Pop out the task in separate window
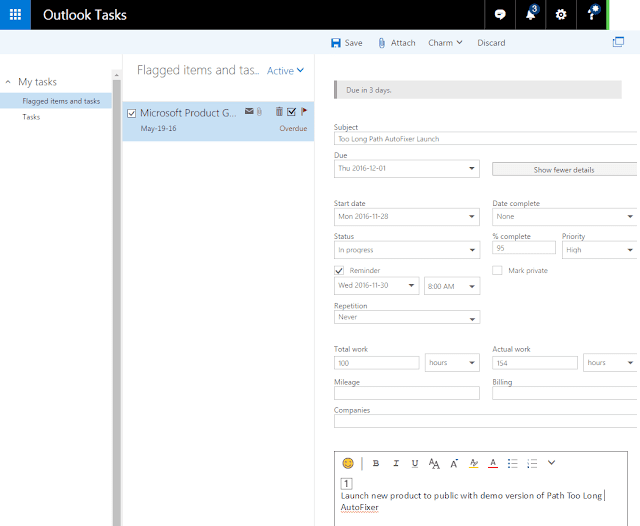Viewport: 640px width, 526px height. point(618,42)
